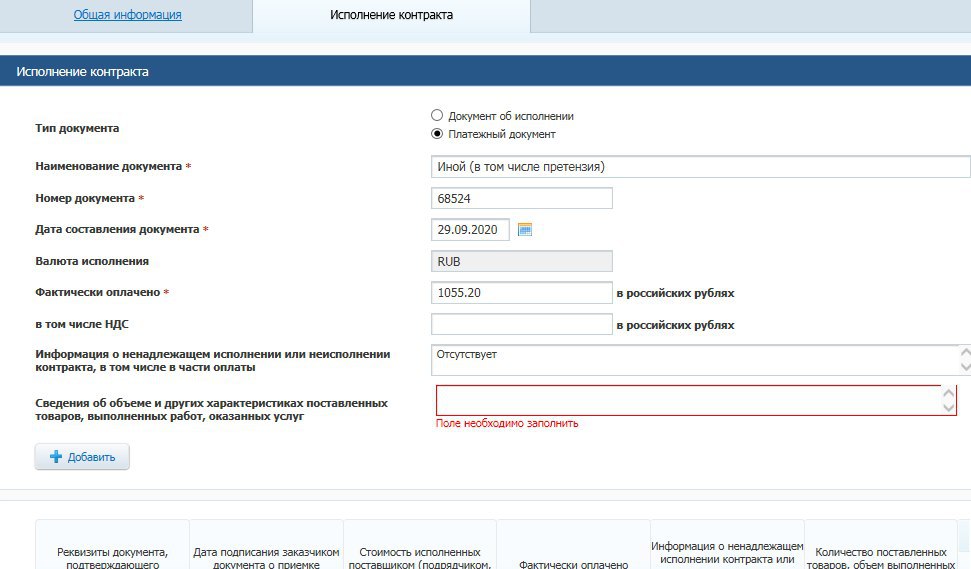971x569 pixels.
Task: Click the 'Стоимость исполненных' column header
Action: [x=420, y=545]
